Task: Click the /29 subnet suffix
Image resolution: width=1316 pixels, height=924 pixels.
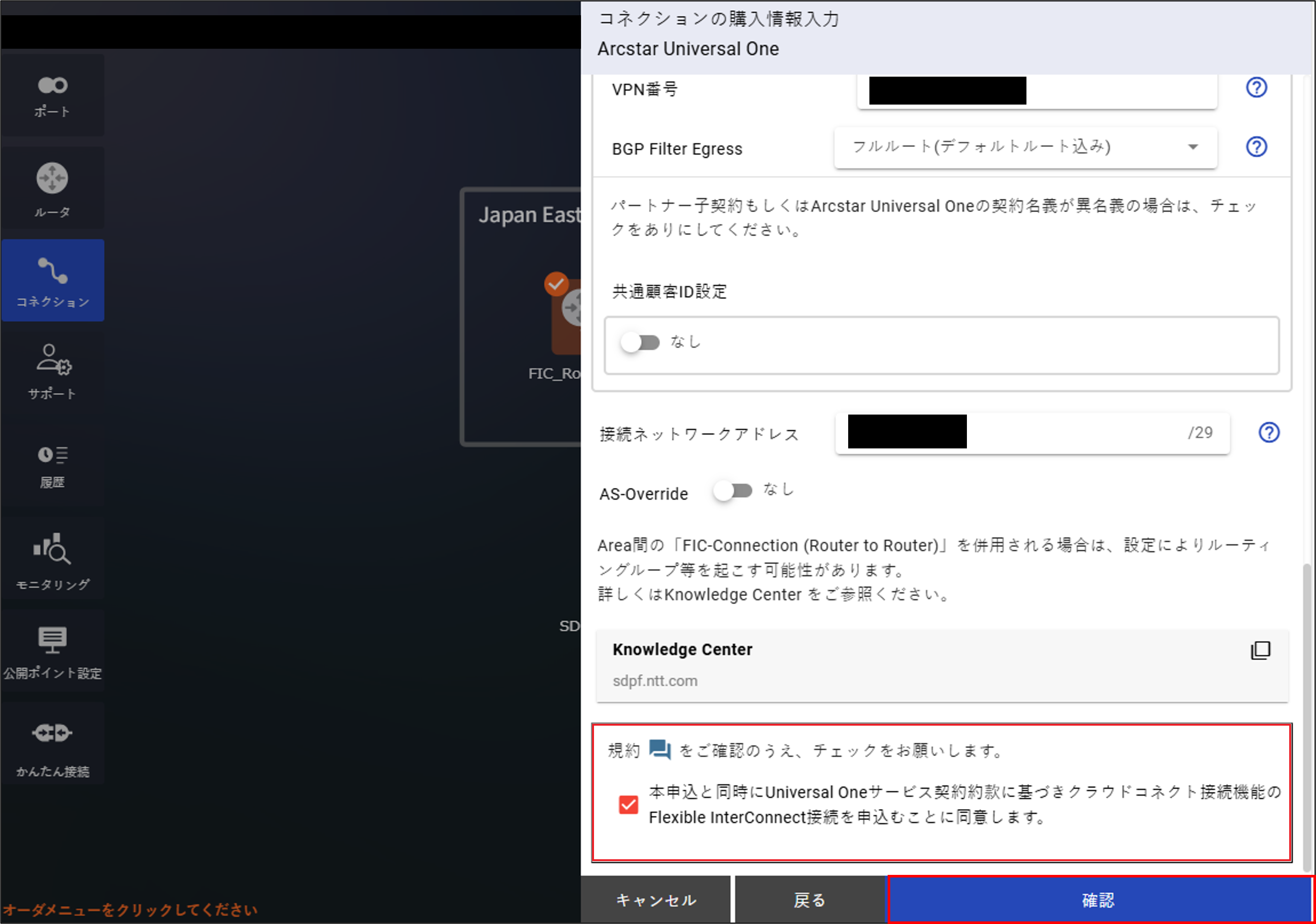Action: (x=1200, y=433)
